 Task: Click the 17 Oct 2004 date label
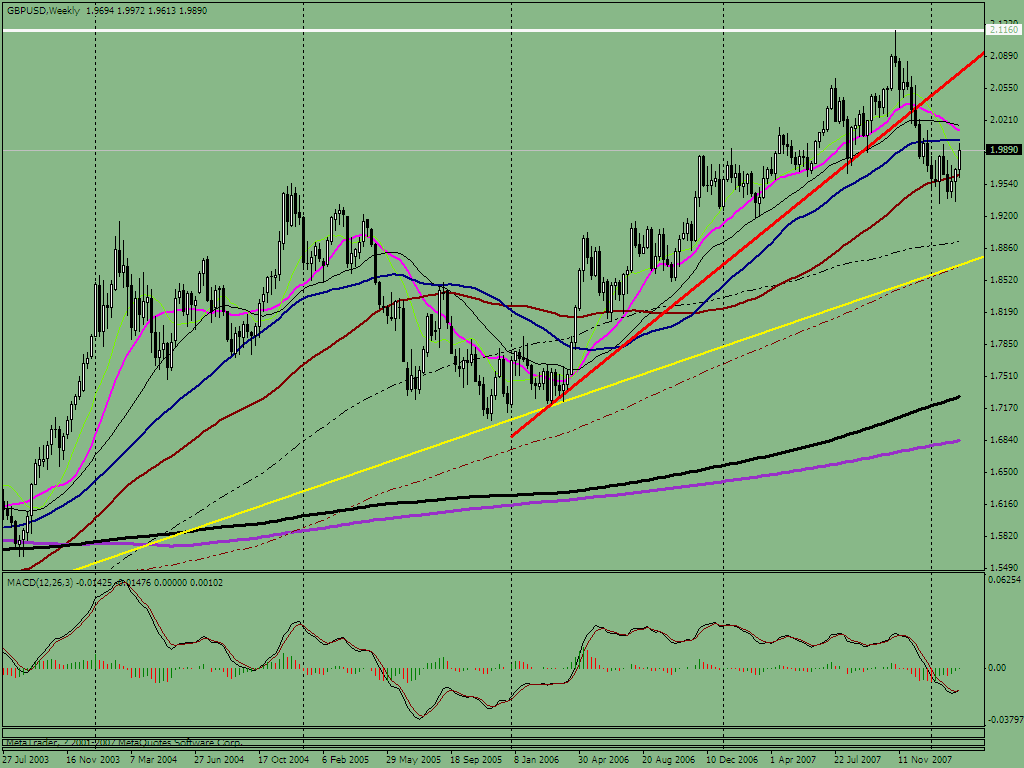click(283, 760)
